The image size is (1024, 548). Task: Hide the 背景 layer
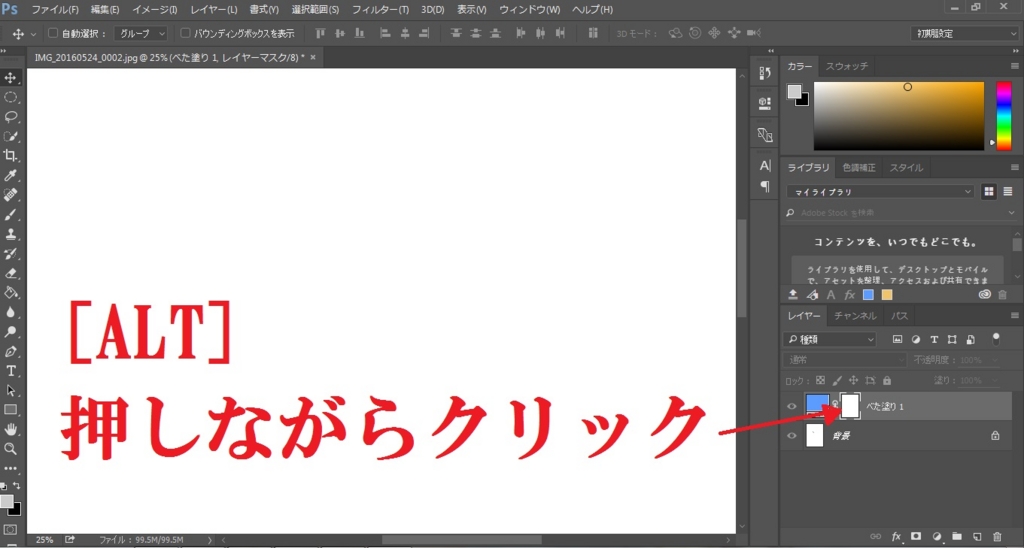(792, 436)
